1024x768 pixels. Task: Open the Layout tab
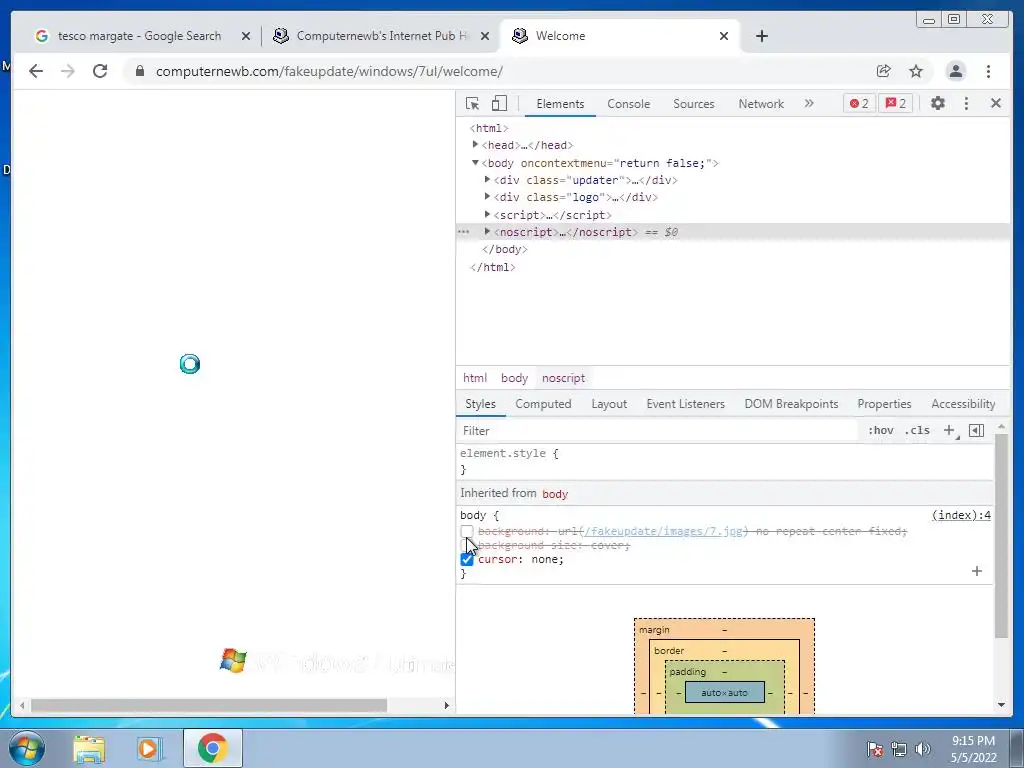[609, 404]
